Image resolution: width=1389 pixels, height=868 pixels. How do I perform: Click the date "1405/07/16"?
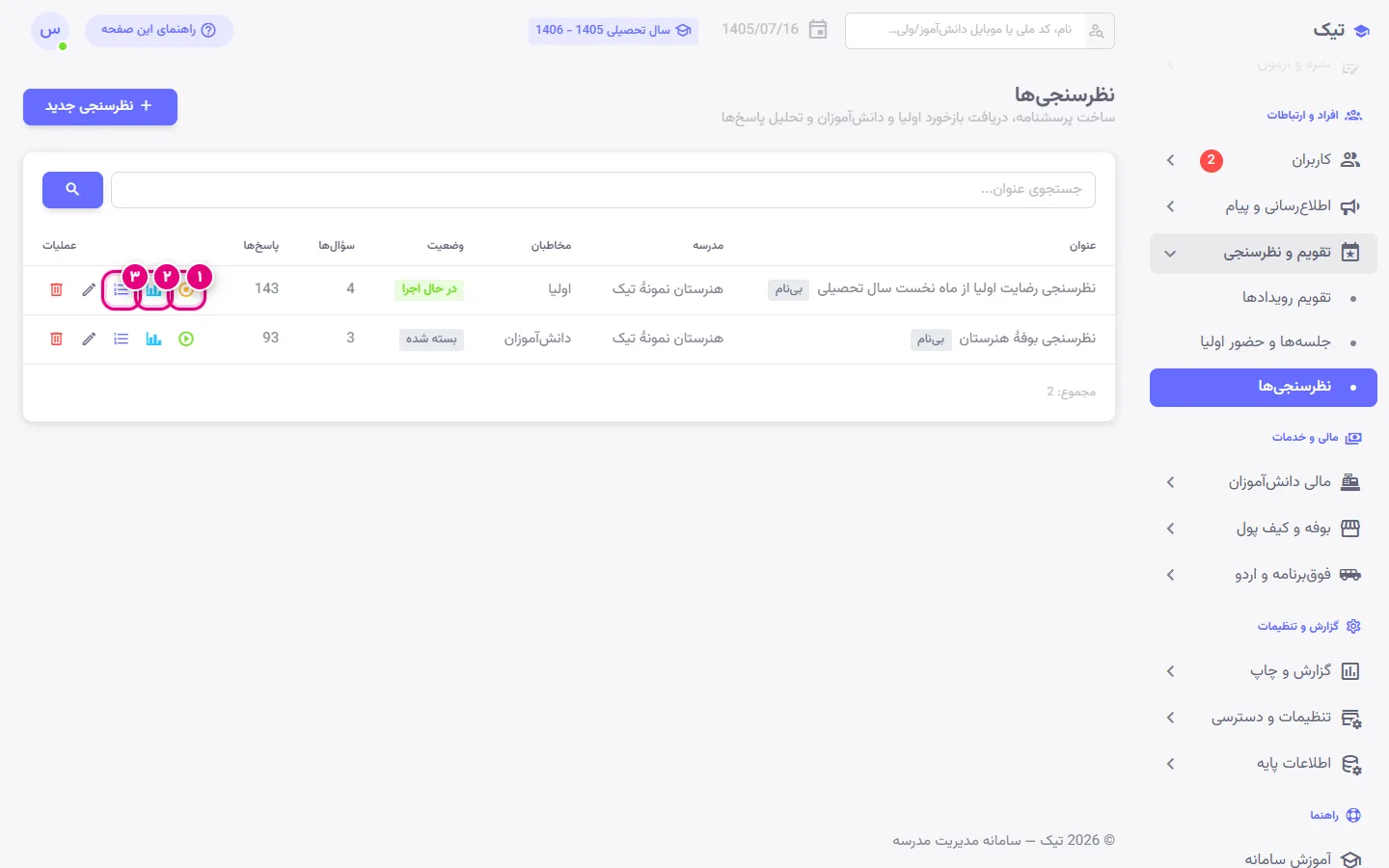(760, 30)
